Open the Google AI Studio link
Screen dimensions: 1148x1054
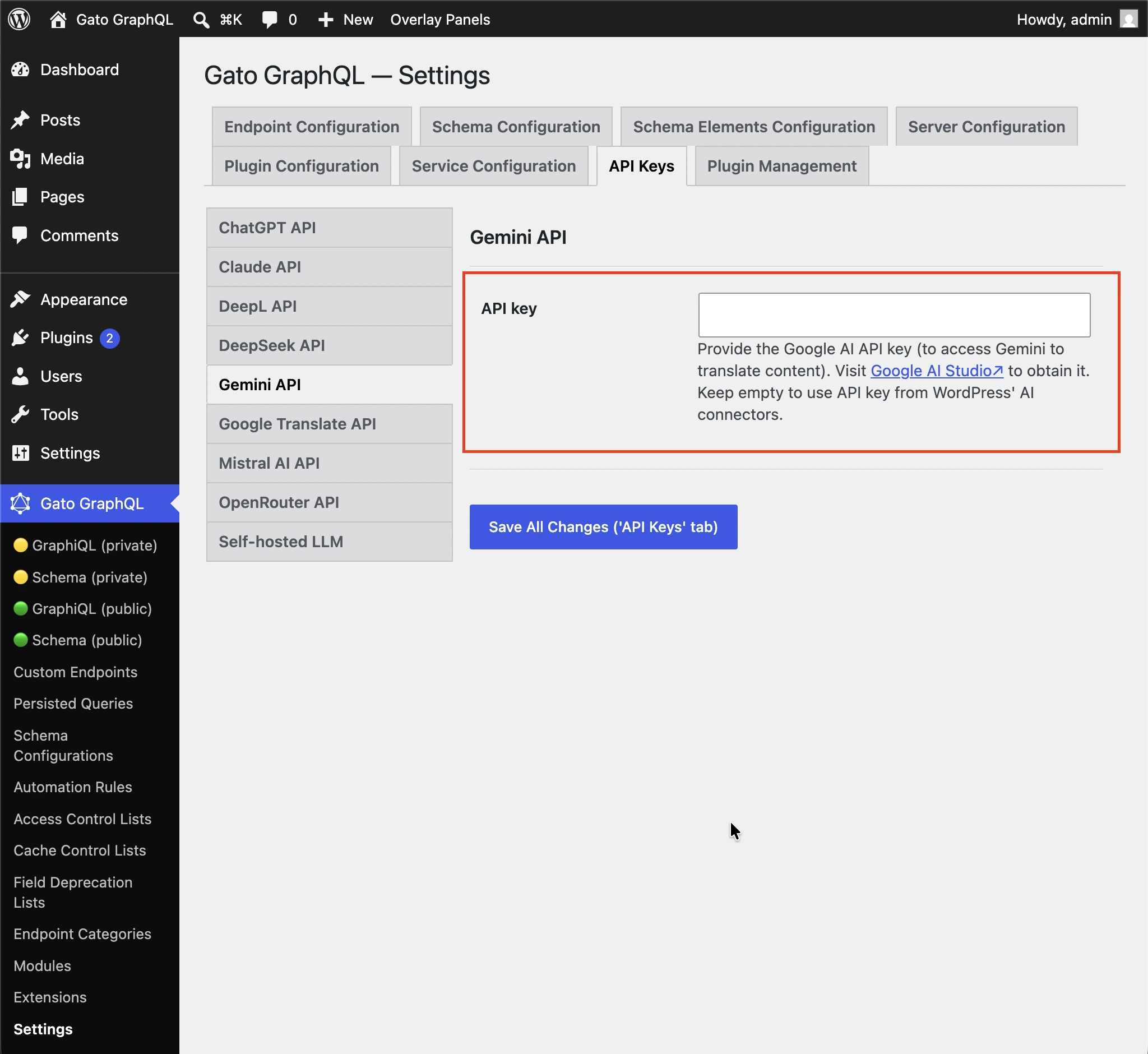(937, 371)
